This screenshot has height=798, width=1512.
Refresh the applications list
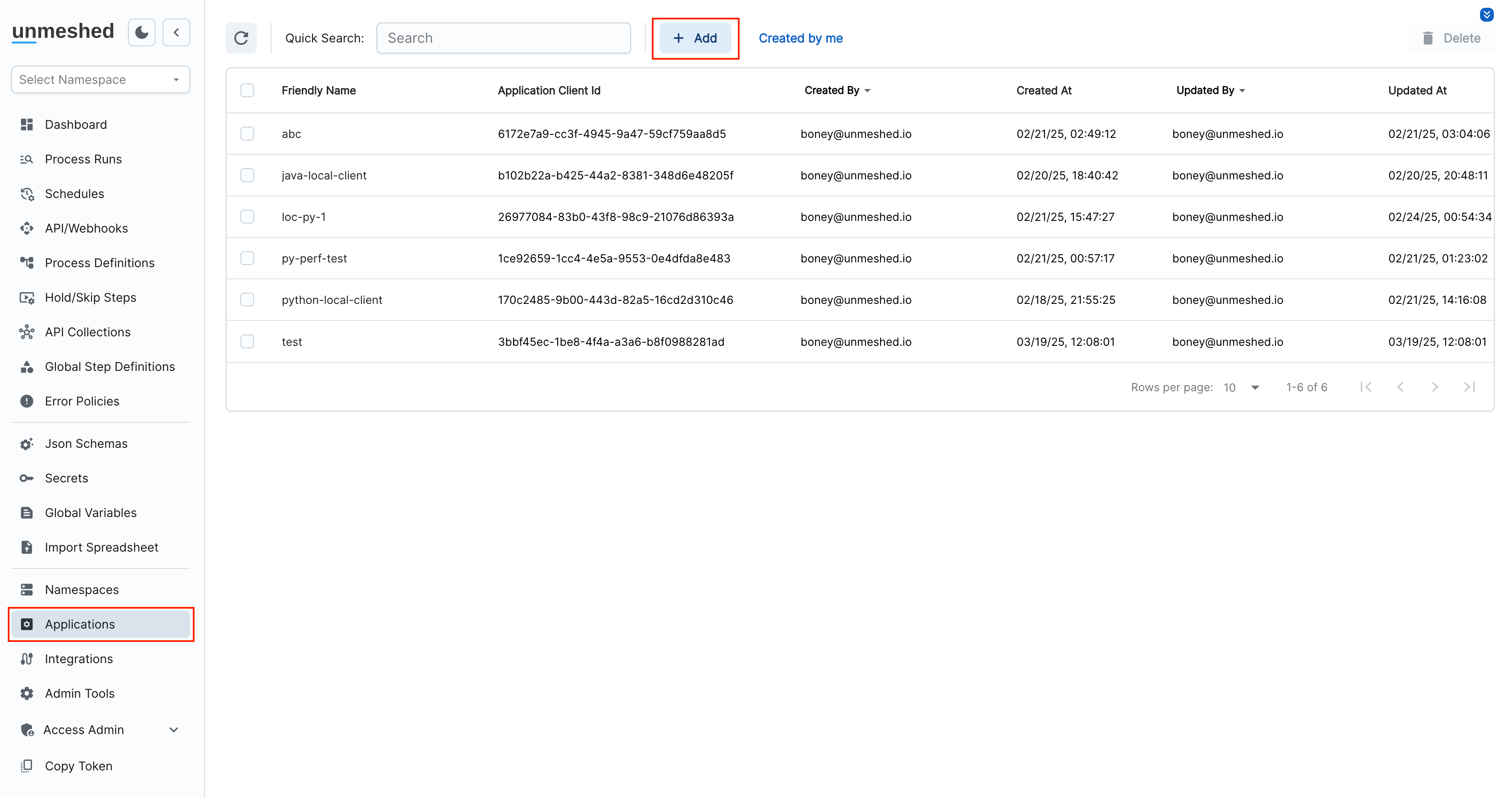tap(241, 38)
